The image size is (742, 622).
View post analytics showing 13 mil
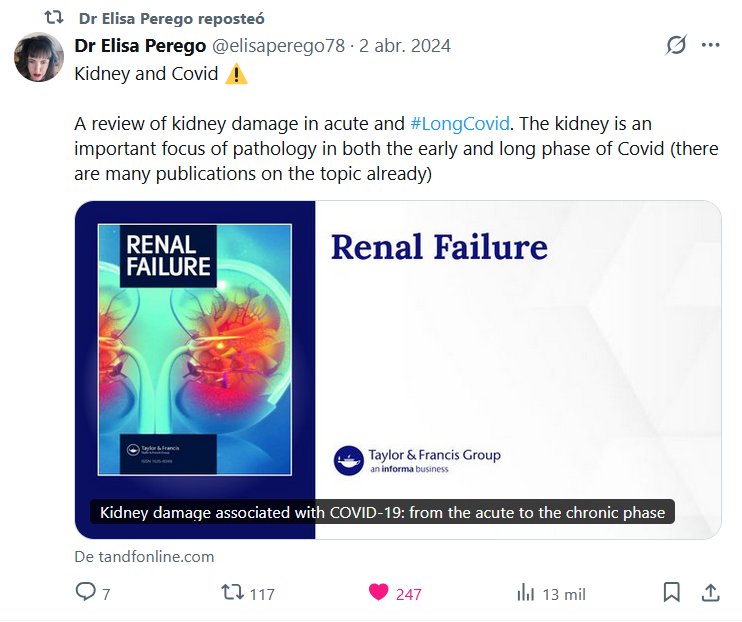click(x=526, y=592)
